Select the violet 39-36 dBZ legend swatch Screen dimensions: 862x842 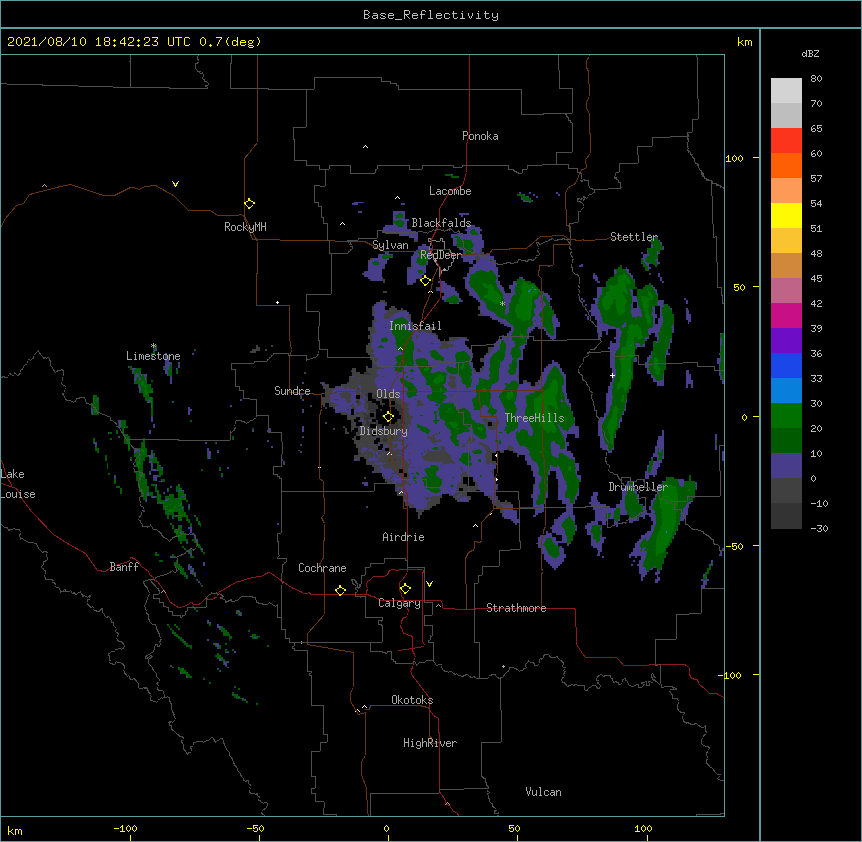pyautogui.click(x=786, y=341)
